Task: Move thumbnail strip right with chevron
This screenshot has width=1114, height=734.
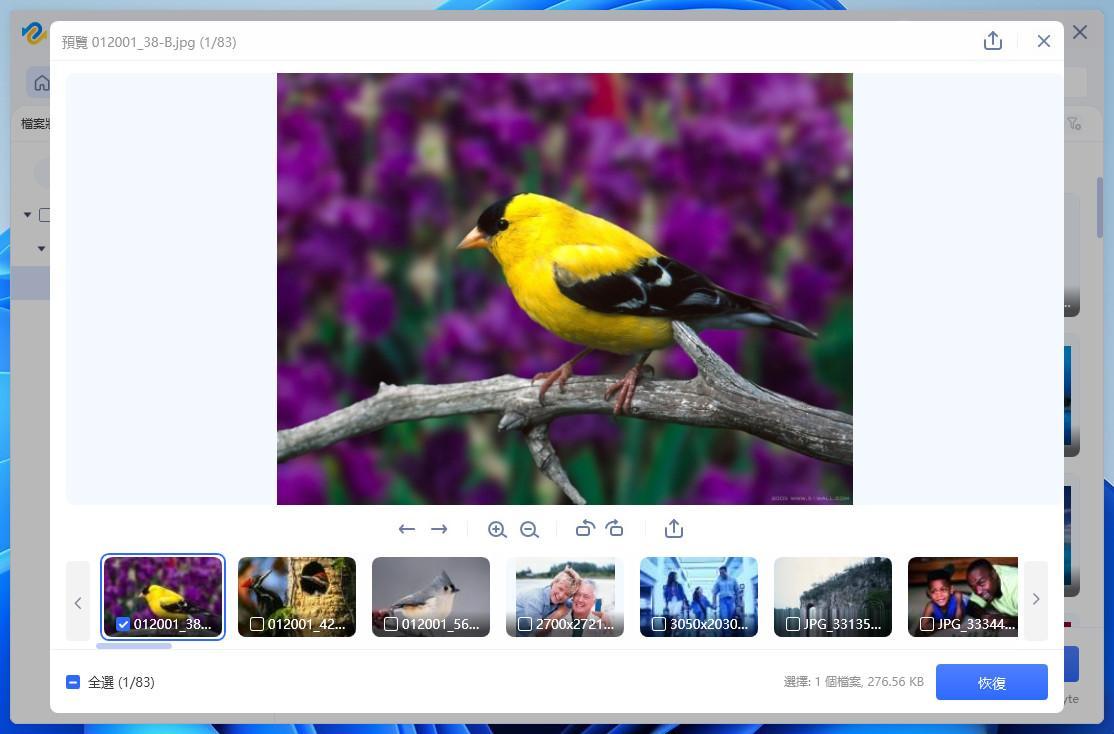Action: click(1036, 600)
